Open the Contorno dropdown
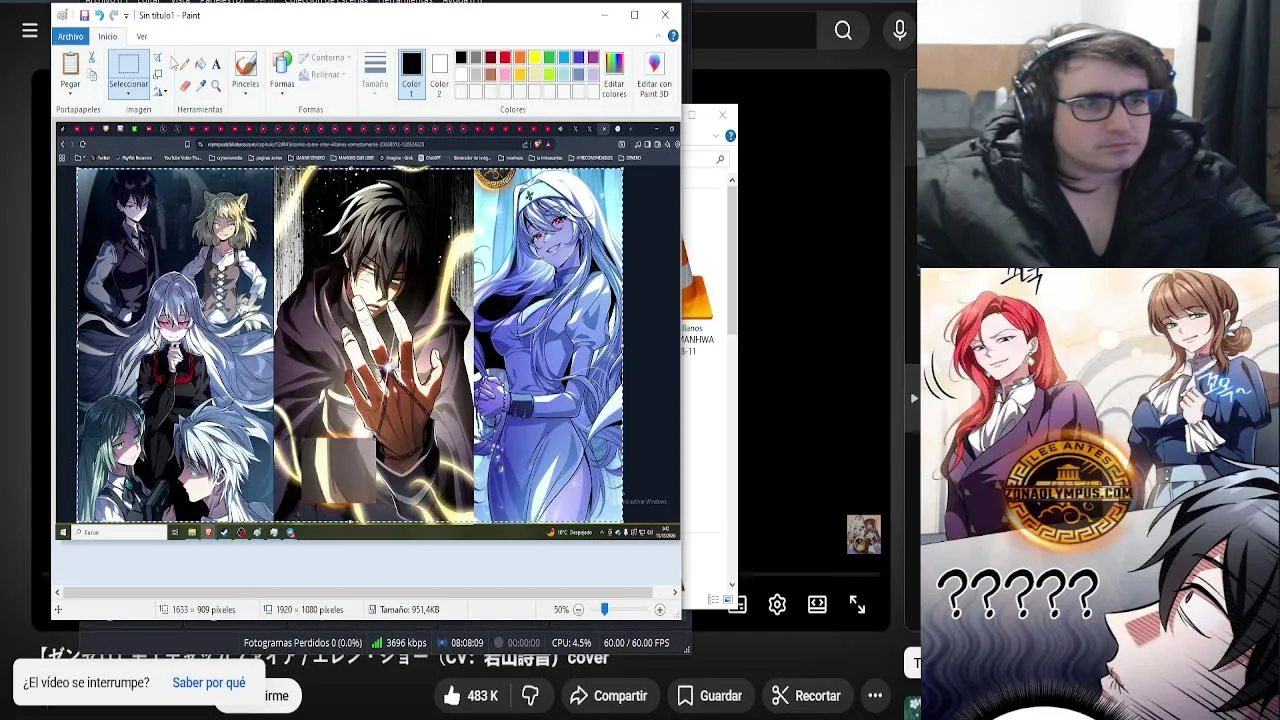 pyautogui.click(x=325, y=58)
